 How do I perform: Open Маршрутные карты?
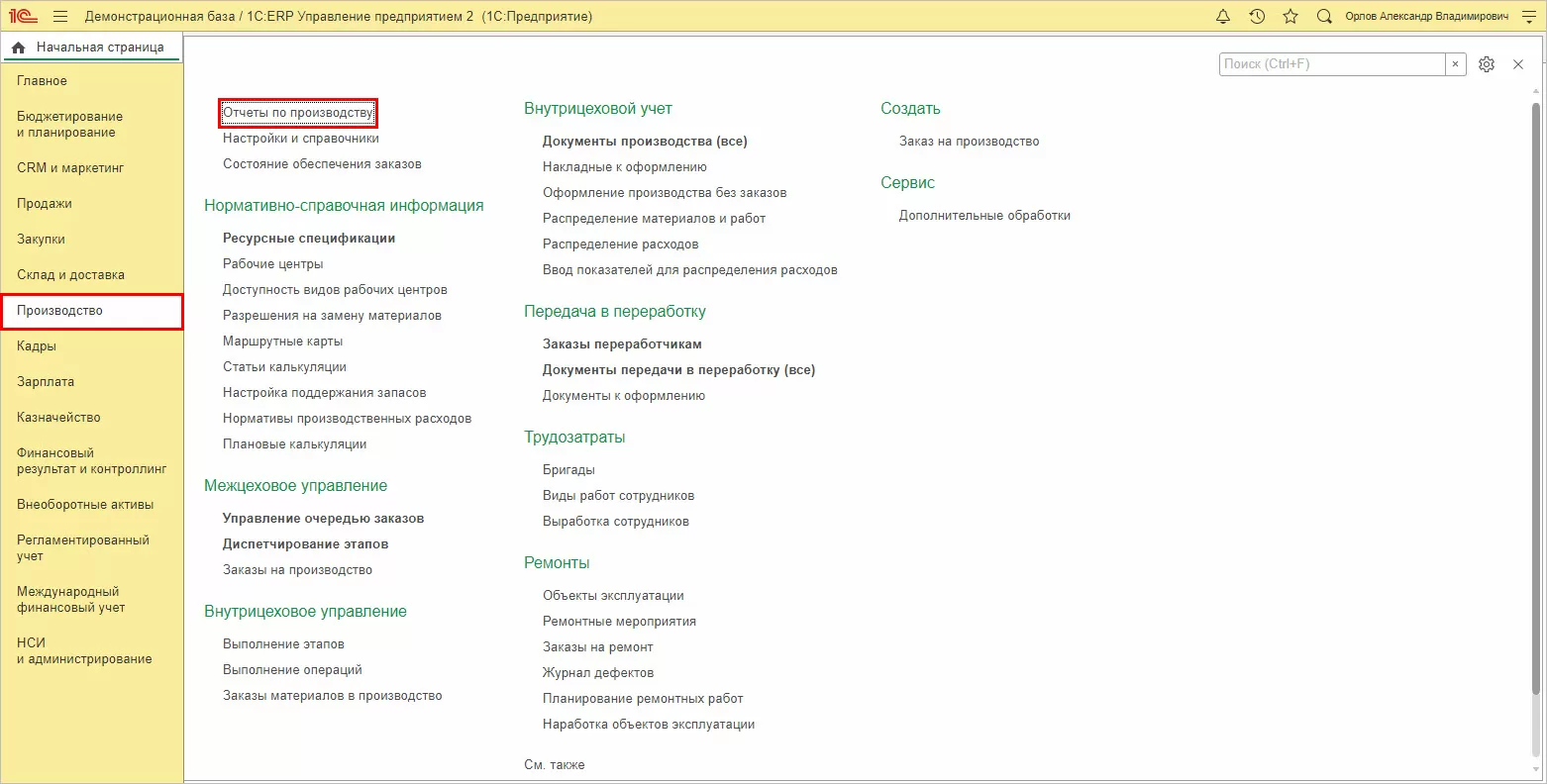[283, 342]
